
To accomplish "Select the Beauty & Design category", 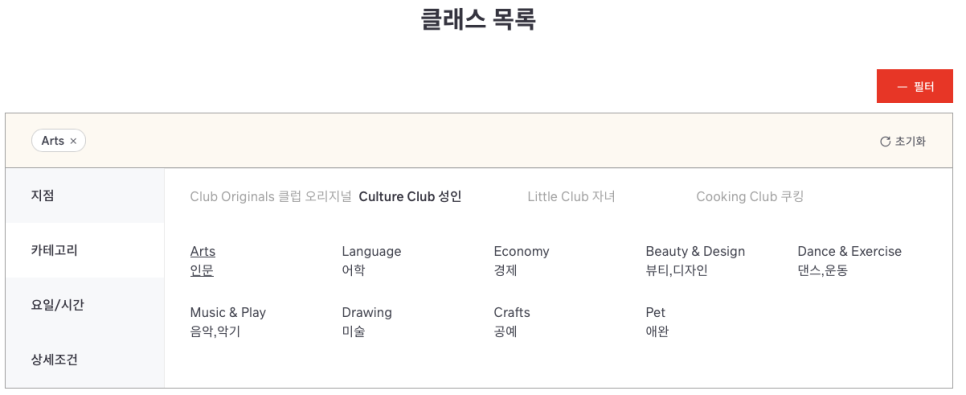I will point(695,261).
